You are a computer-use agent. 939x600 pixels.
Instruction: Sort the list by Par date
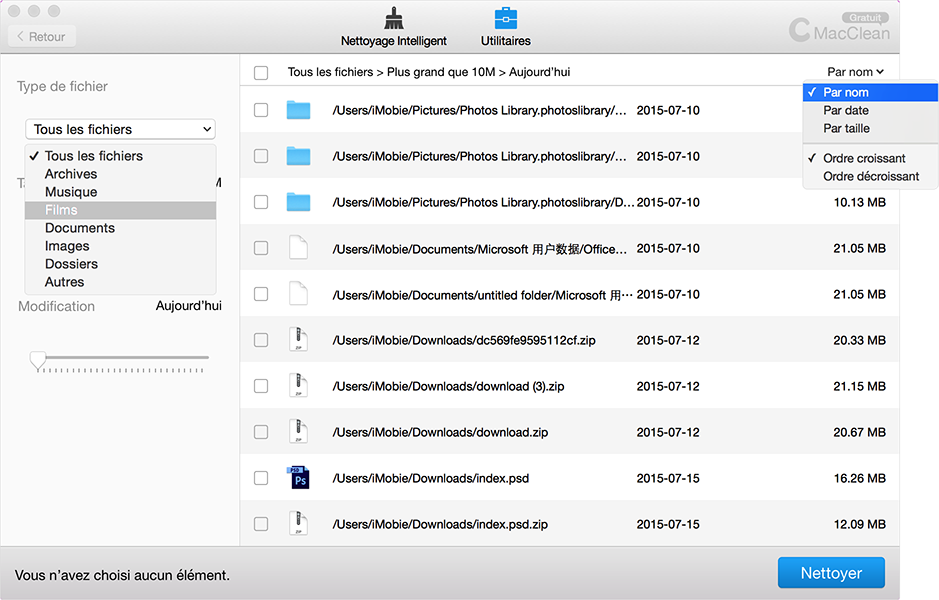(x=870, y=110)
